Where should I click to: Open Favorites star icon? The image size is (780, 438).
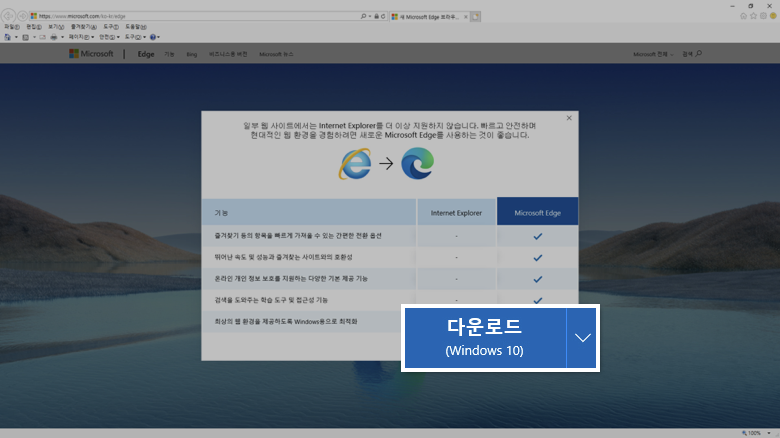point(753,16)
